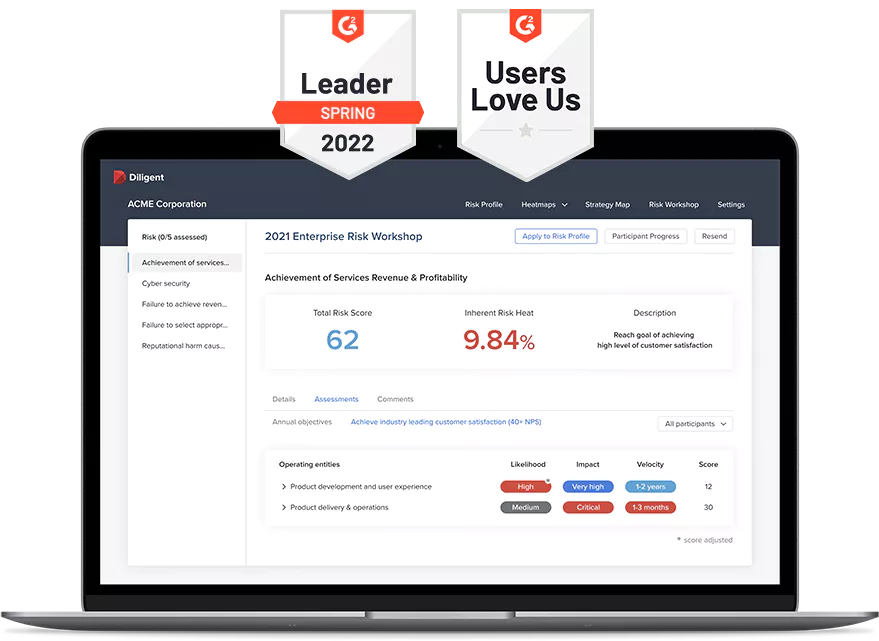Viewport: 879px width, 641px height.
Task: Select 'Failure to achieve reven...' risk
Action: [x=184, y=304]
